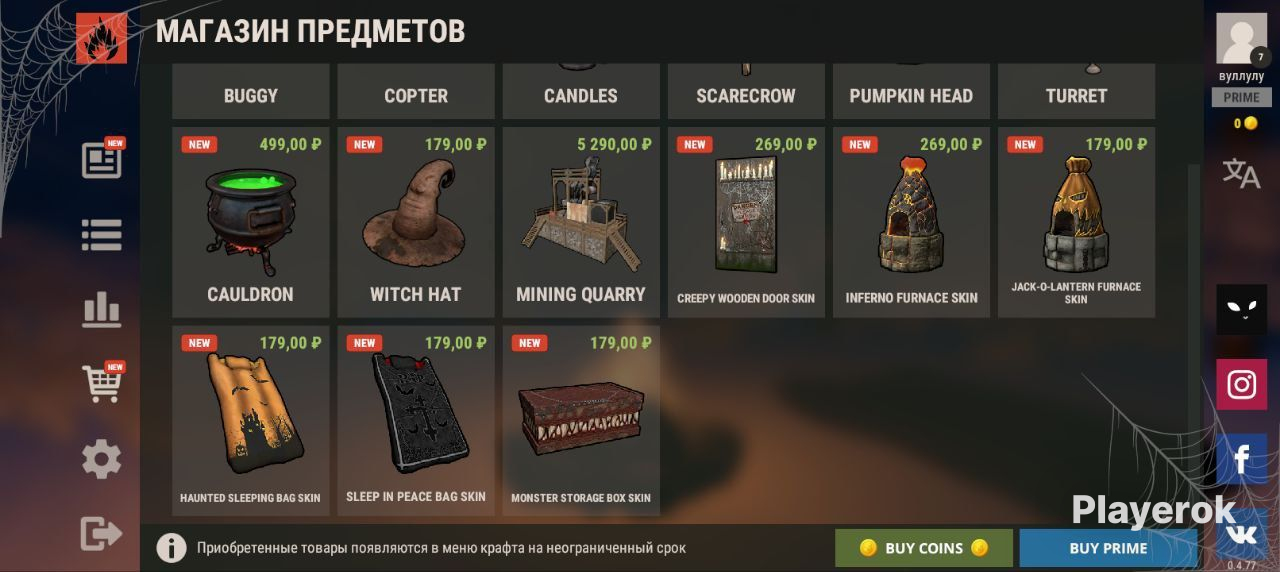Image resolution: width=1280 pixels, height=572 pixels.
Task: Open settings via the gear icon
Action: [x=101, y=460]
